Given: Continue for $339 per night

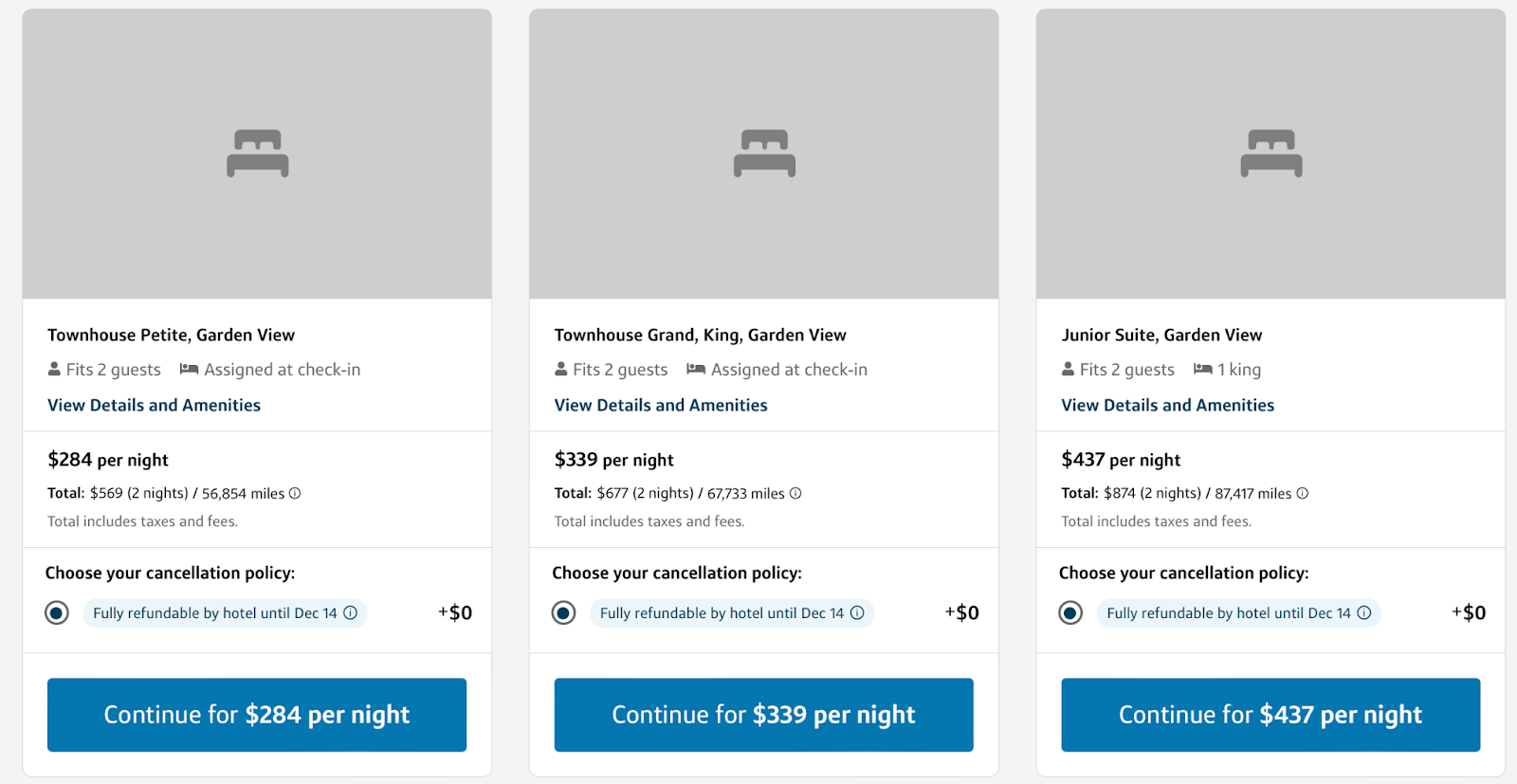Looking at the screenshot, I should [763, 715].
